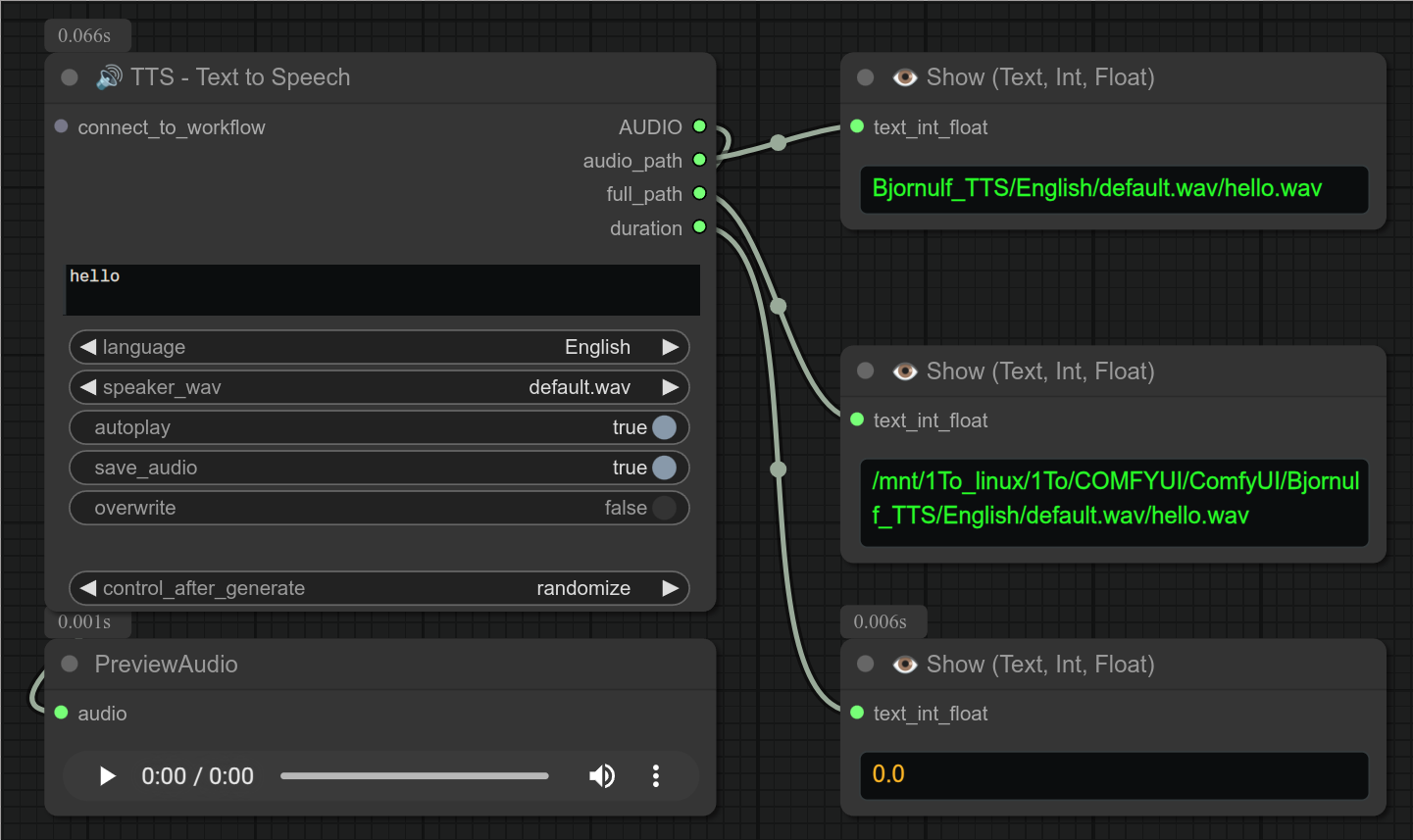Select the TTS - Text to Speech title
The height and width of the screenshot is (840, 1413).
(x=239, y=77)
